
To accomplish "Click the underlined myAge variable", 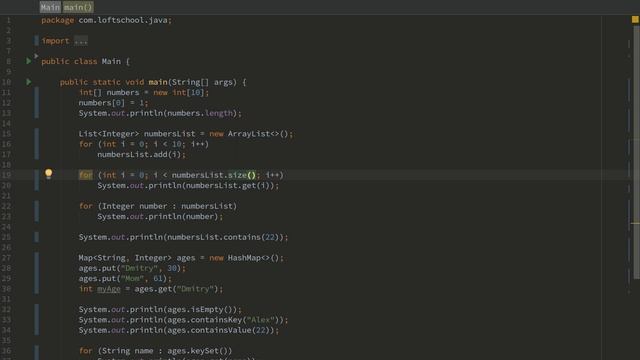I will coord(109,289).
